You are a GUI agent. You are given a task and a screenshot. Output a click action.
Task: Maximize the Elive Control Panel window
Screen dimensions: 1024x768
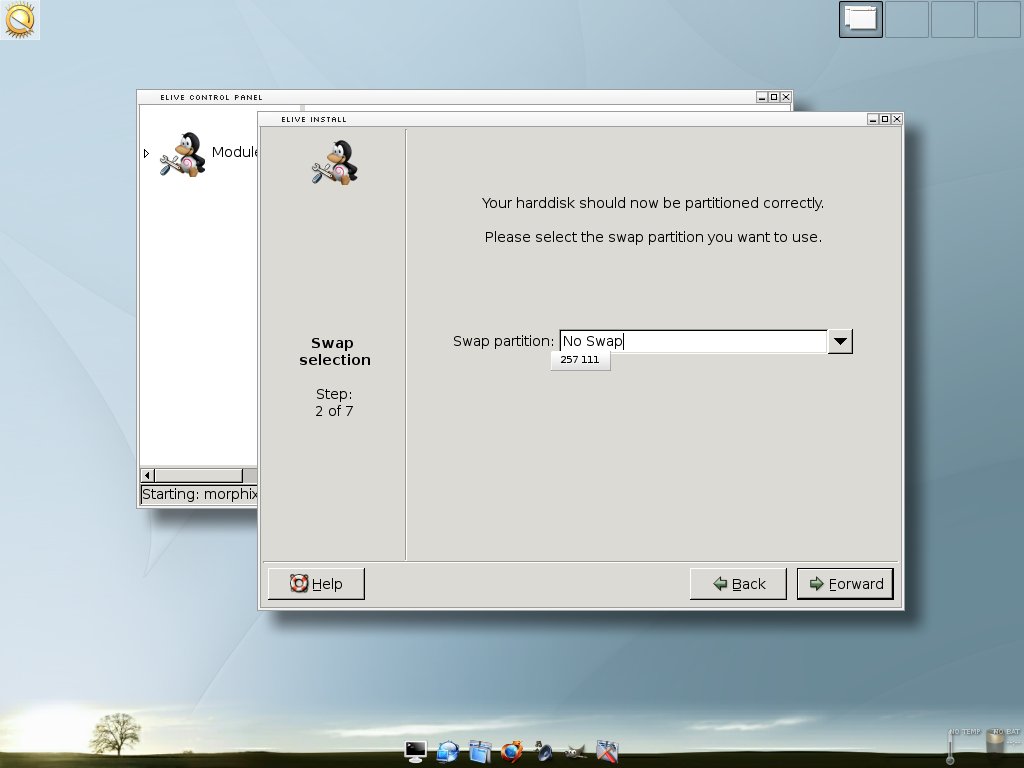click(774, 97)
